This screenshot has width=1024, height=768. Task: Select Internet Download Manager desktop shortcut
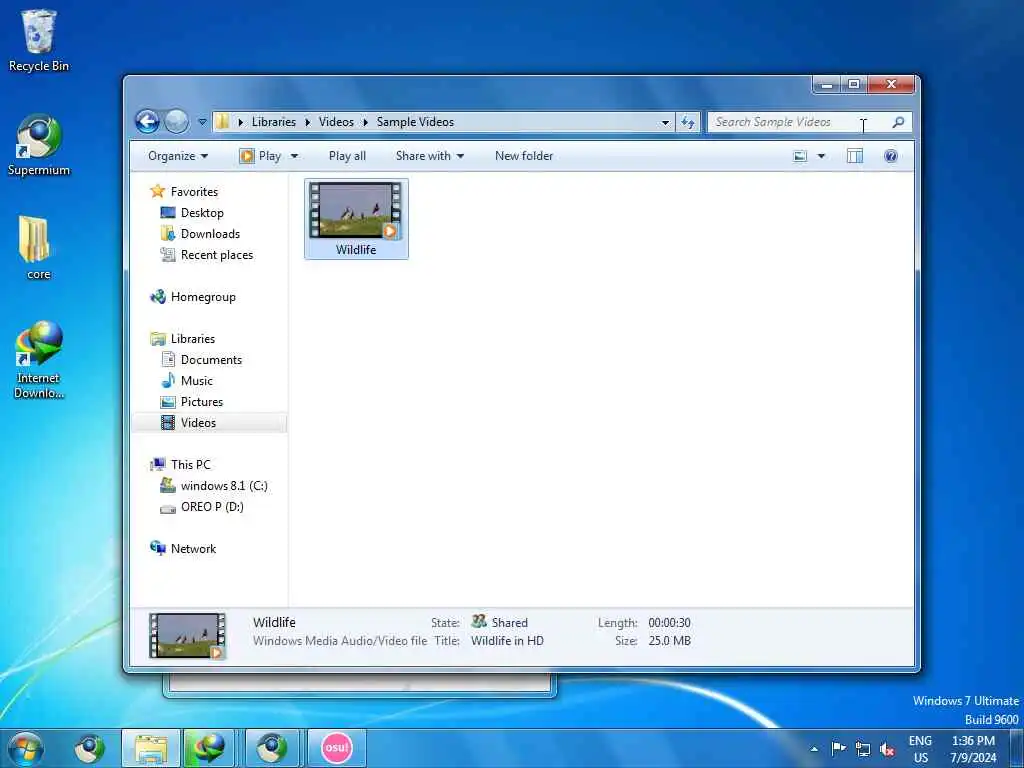pos(39,359)
